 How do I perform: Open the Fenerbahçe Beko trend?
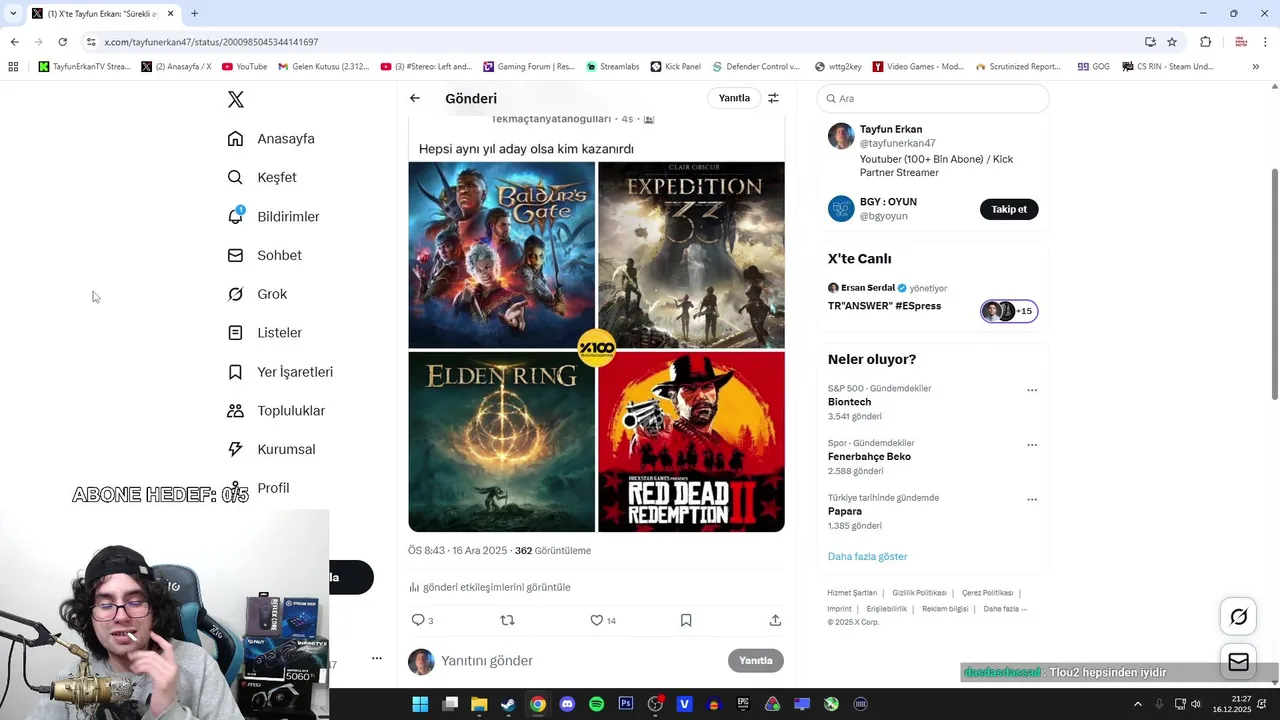pyautogui.click(x=869, y=457)
